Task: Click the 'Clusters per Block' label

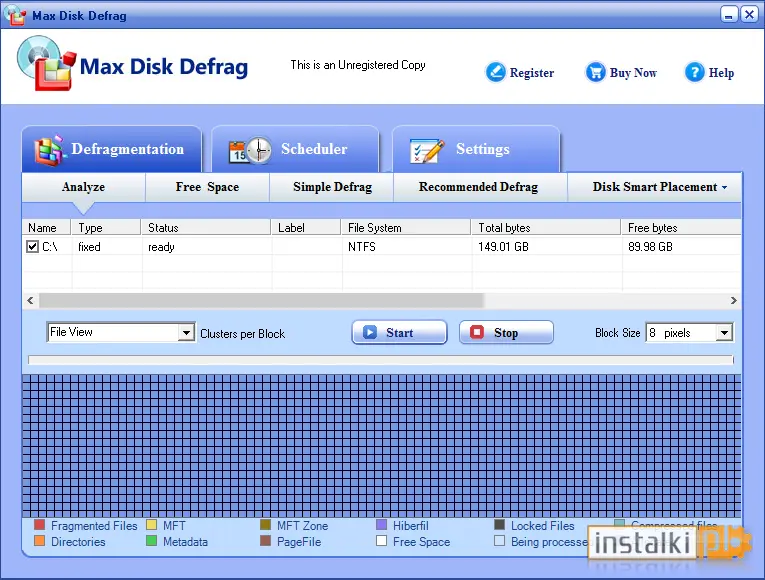Action: click(242, 334)
